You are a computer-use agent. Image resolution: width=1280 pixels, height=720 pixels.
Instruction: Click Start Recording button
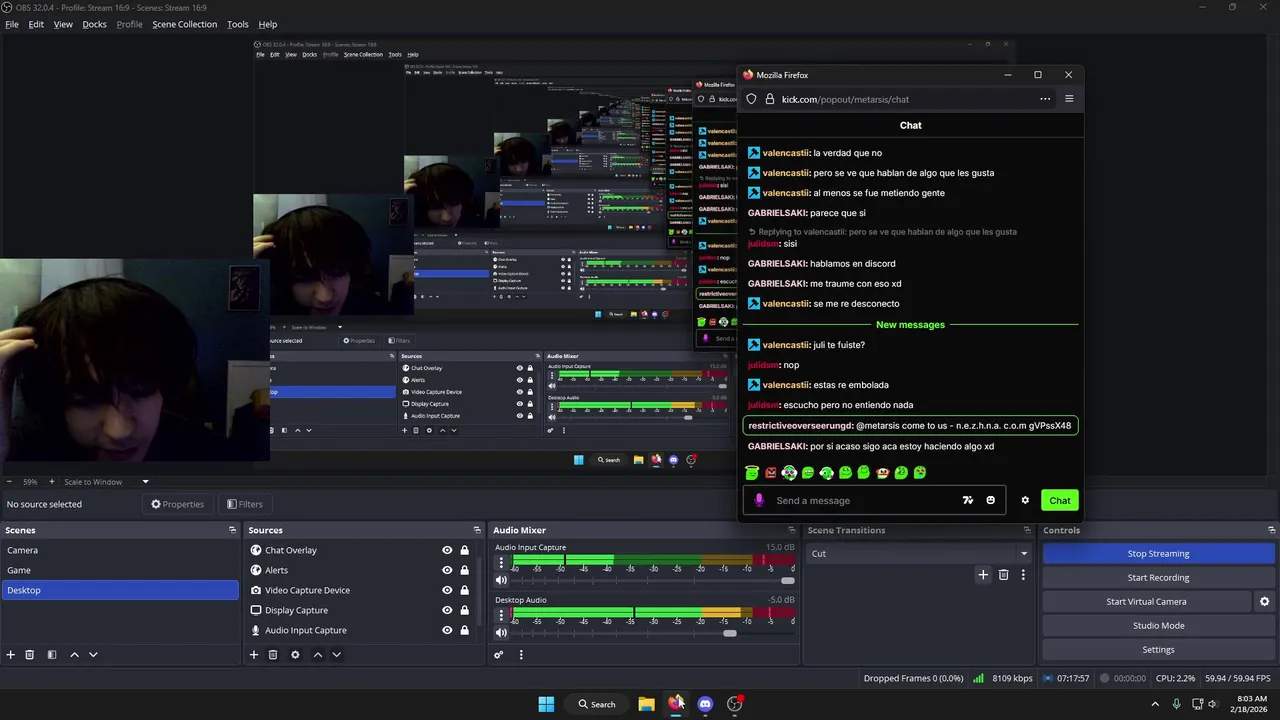(x=1158, y=578)
